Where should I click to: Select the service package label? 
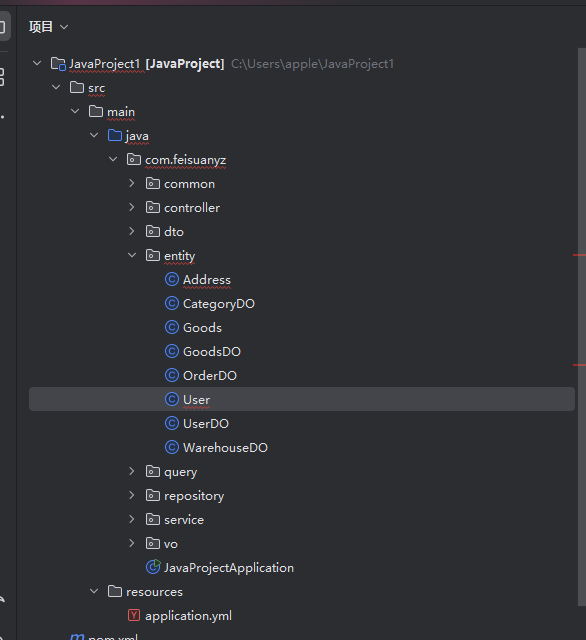click(184, 520)
